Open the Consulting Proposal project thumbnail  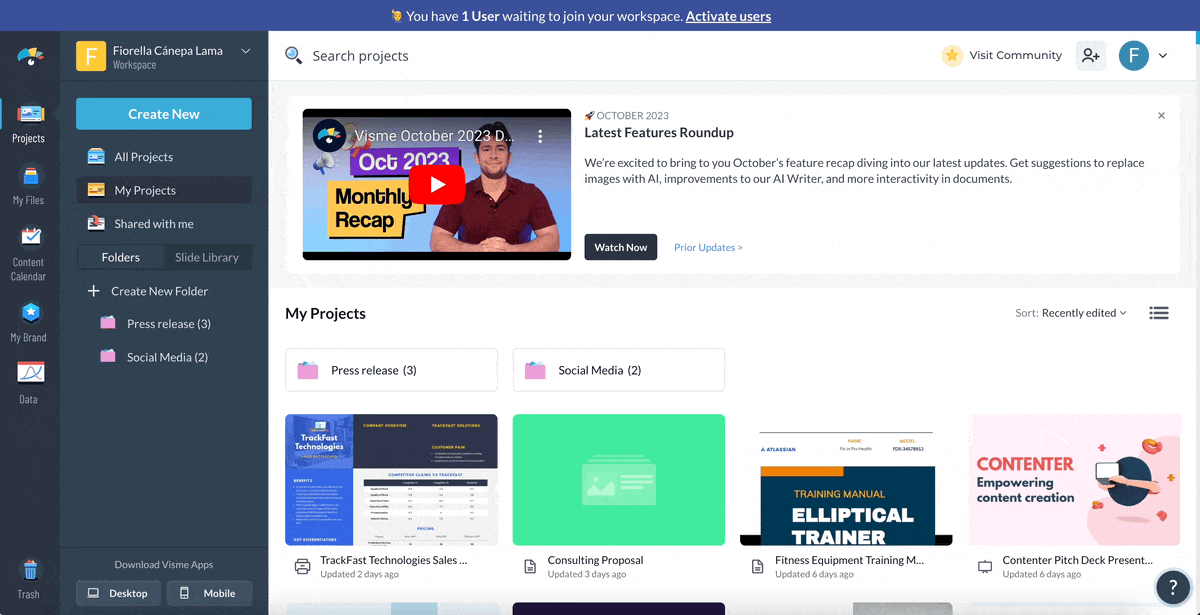[618, 479]
